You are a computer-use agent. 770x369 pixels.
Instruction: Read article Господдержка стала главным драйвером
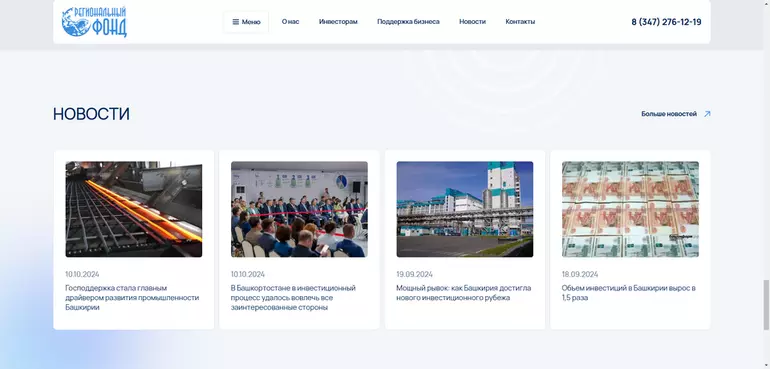tap(132, 298)
